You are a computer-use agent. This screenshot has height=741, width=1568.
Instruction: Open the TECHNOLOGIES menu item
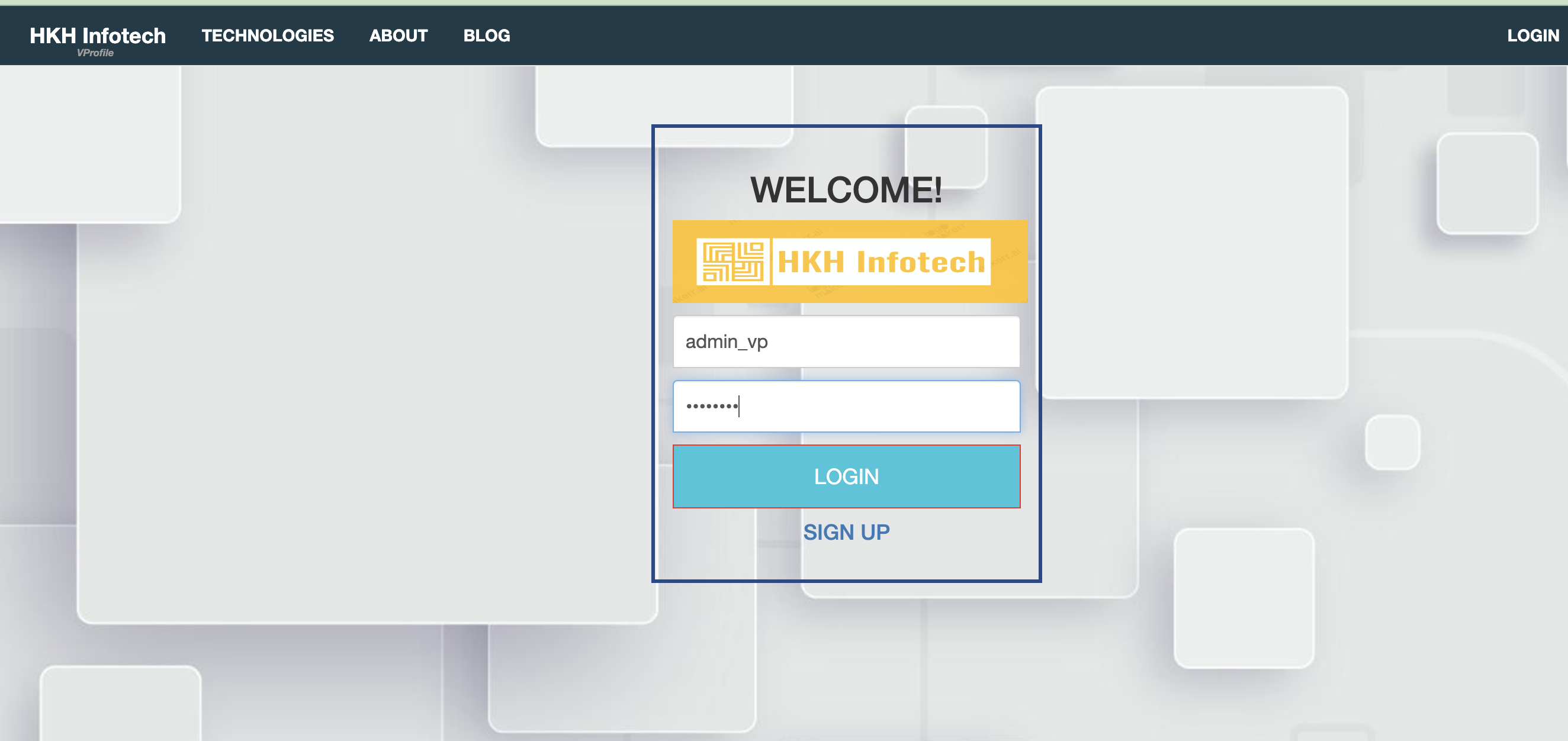[x=268, y=36]
